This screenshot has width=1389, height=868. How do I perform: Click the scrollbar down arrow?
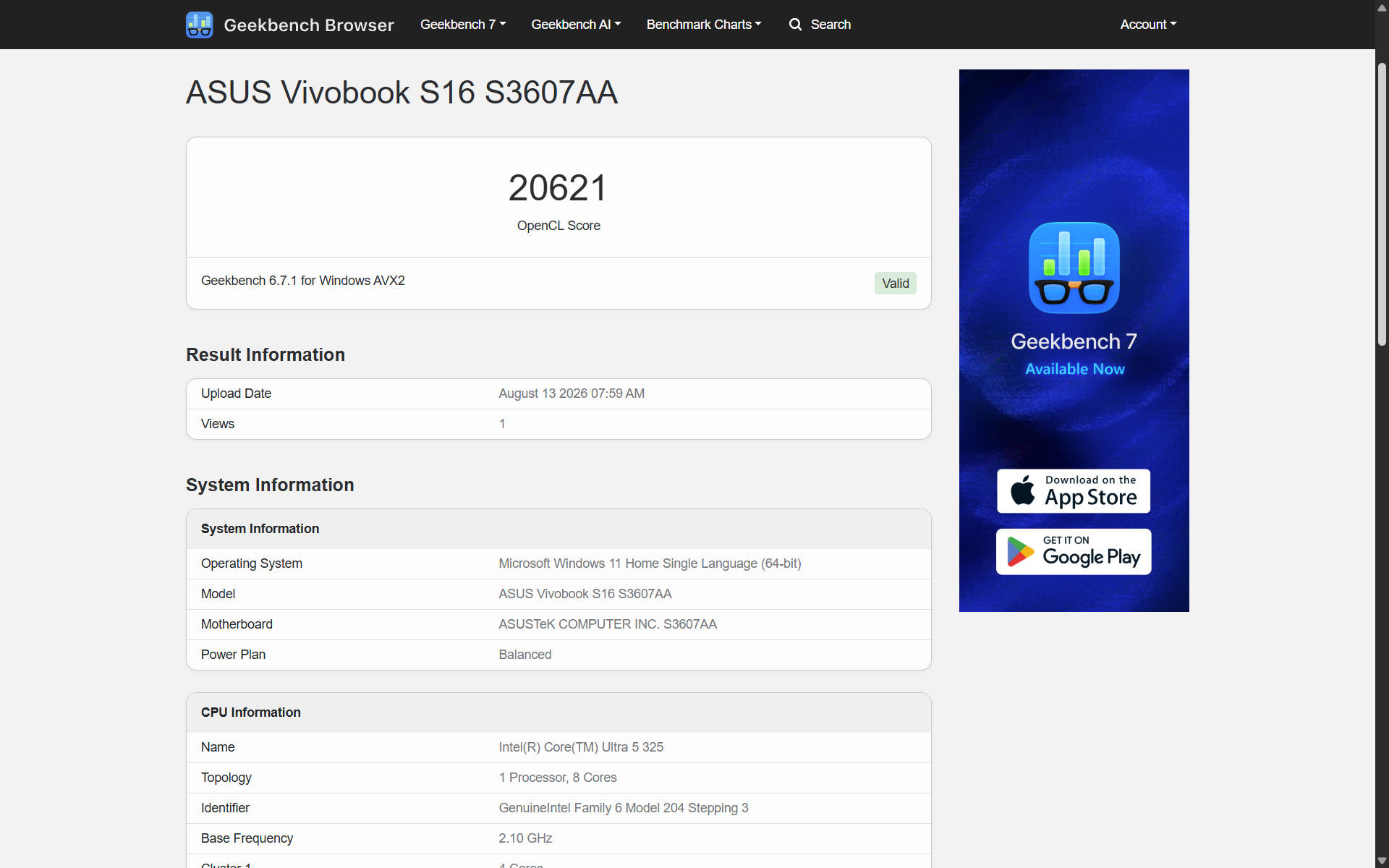coord(1382,861)
